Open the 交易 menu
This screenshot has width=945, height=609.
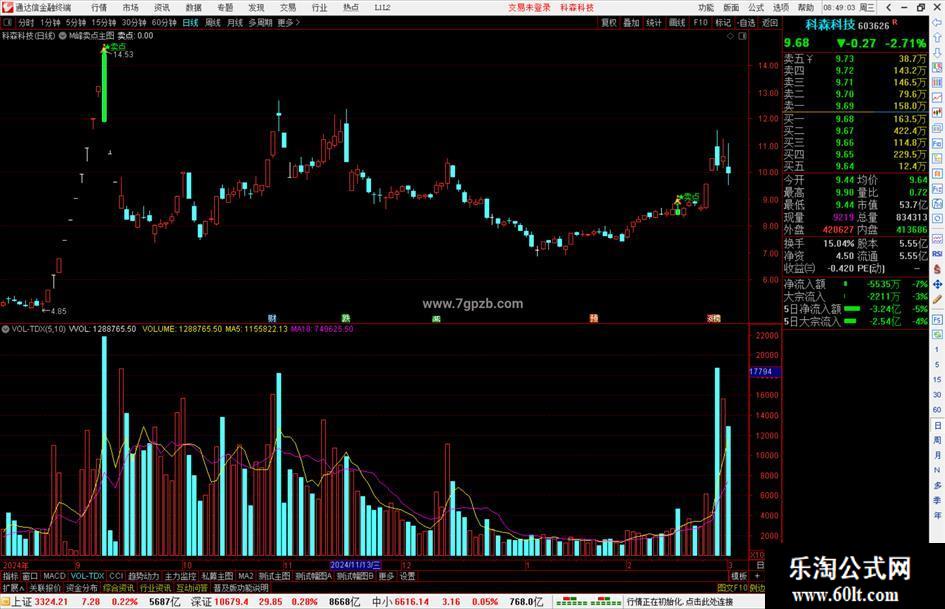coord(287,8)
